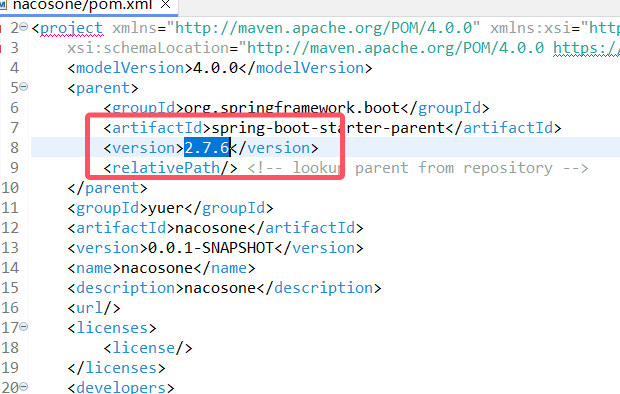Collapse the project element fold on line 2
Screen dimensions: 620x394
click(x=24, y=27)
